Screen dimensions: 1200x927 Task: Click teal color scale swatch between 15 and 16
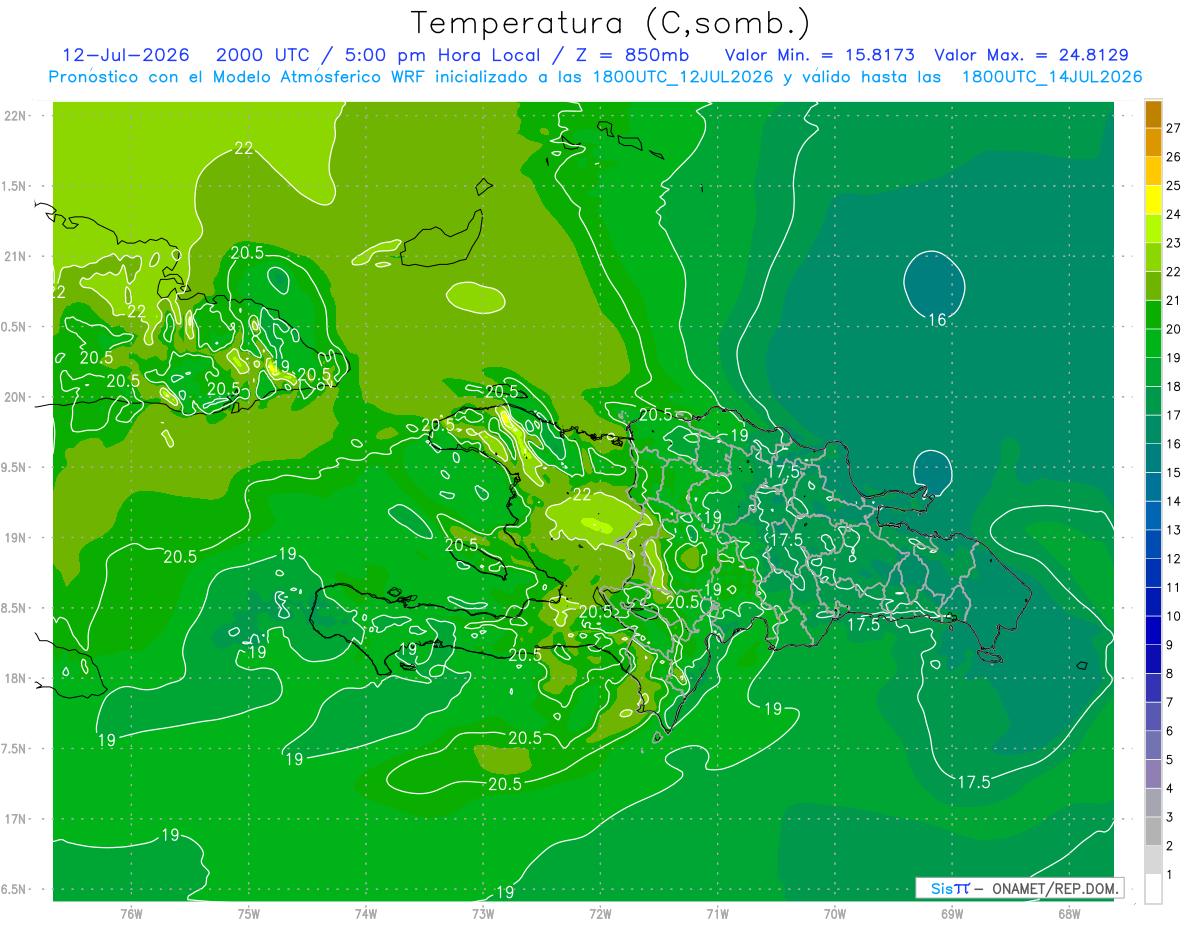[x=1153, y=459]
